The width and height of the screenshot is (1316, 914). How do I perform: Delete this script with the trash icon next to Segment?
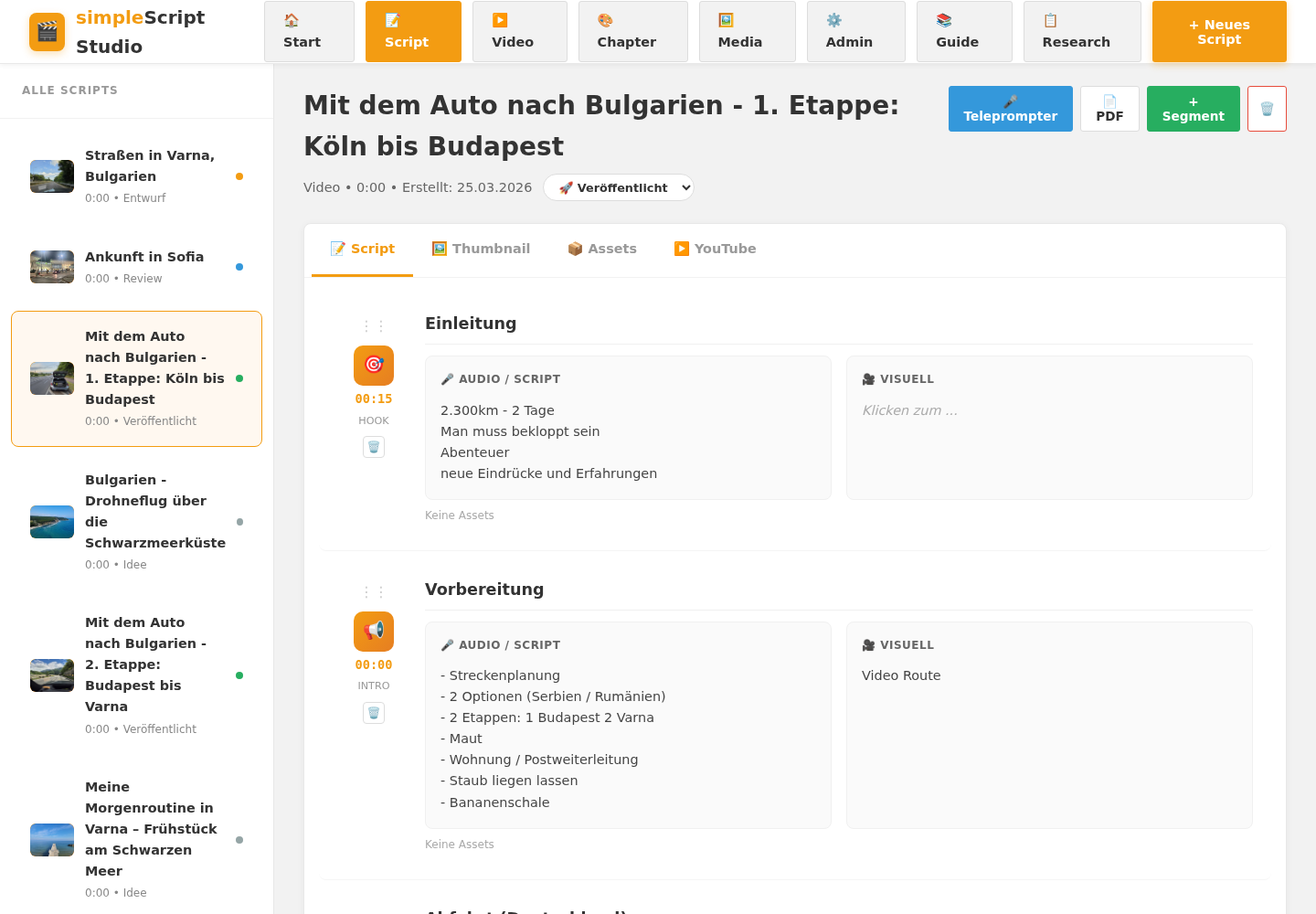pyautogui.click(x=1267, y=109)
